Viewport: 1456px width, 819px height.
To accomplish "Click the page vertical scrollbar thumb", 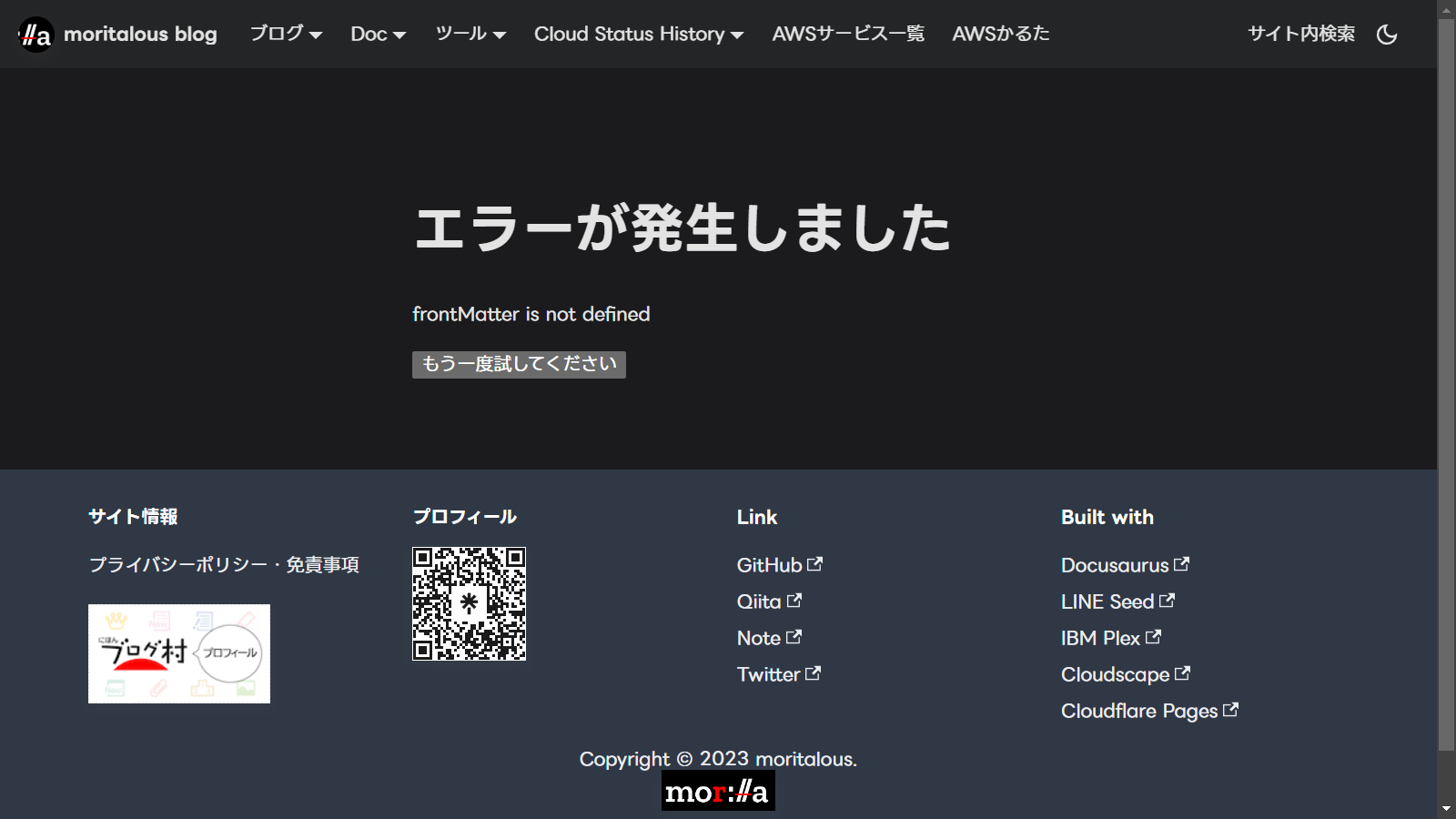I will (1446, 382).
